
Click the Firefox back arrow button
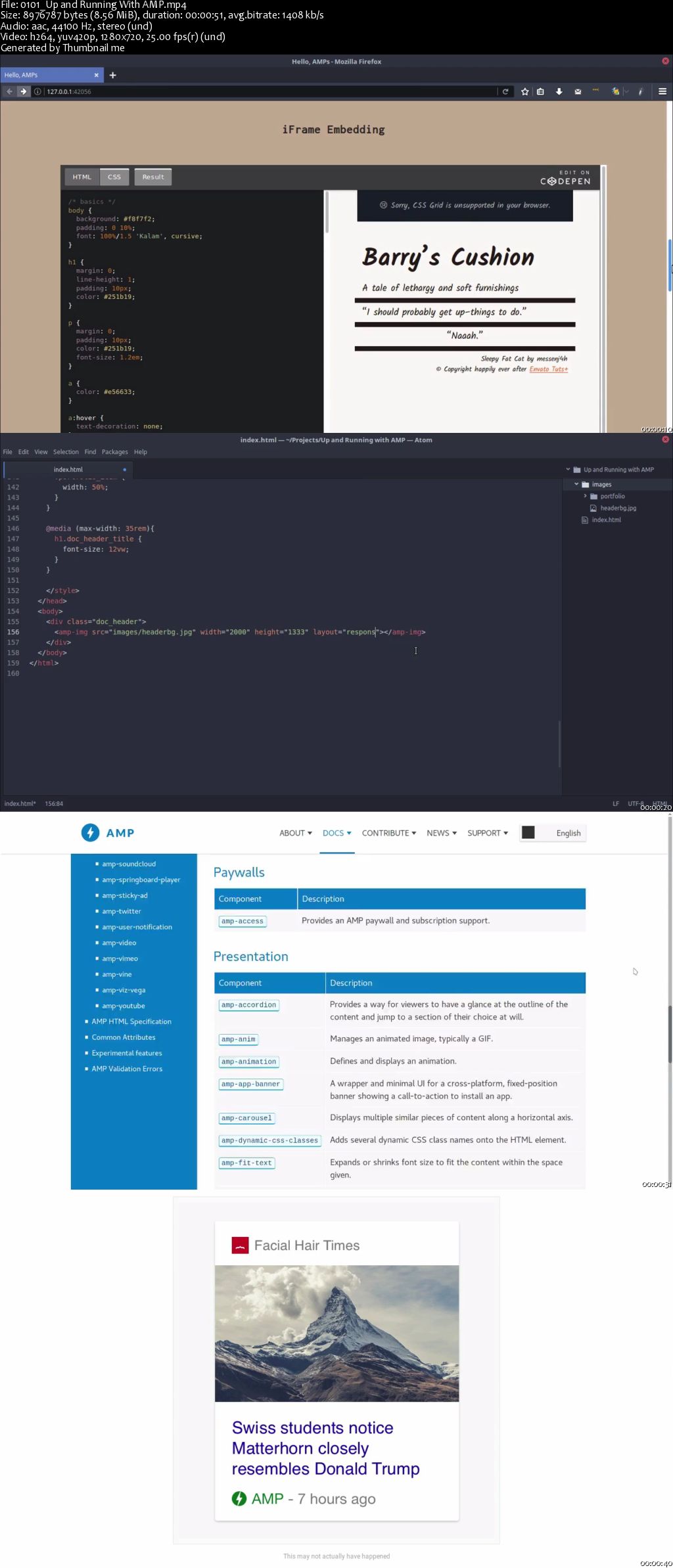[9, 91]
